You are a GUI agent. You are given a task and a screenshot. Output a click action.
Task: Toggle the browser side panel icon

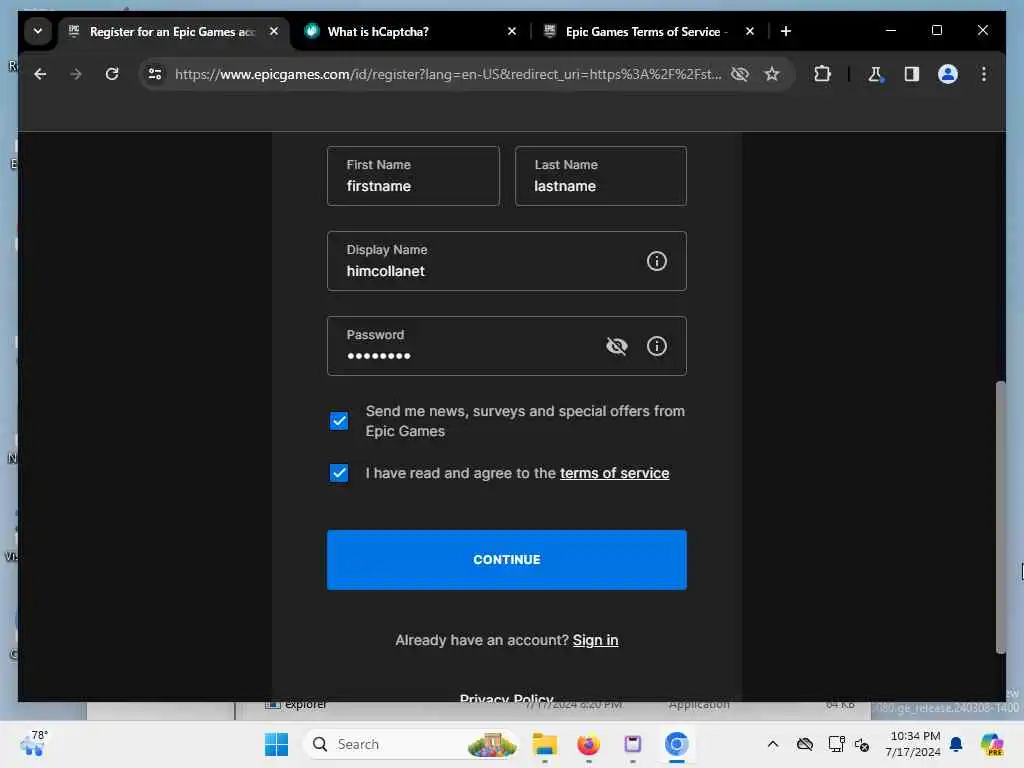(x=912, y=74)
